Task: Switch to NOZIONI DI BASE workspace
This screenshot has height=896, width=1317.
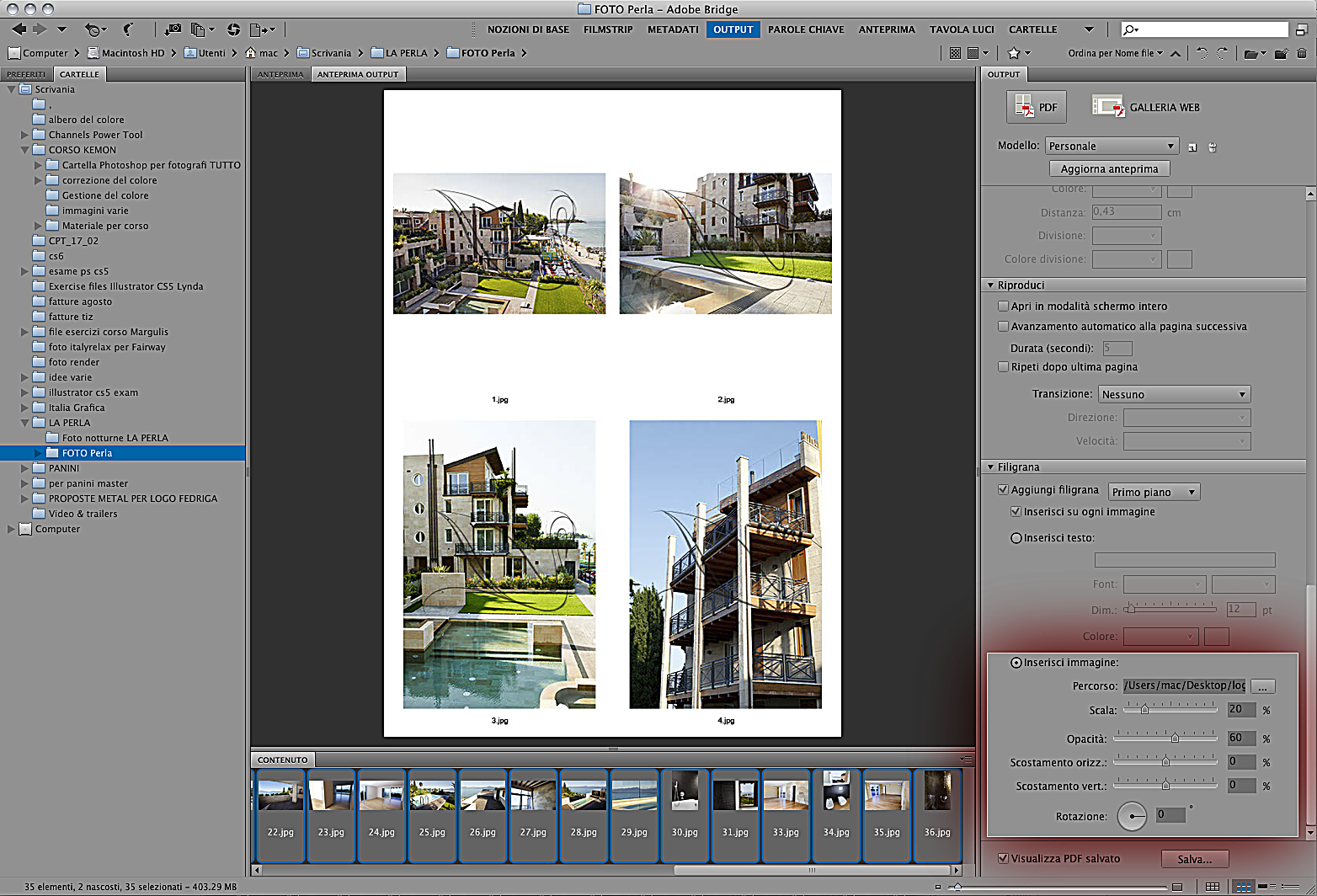Action: coord(528,29)
